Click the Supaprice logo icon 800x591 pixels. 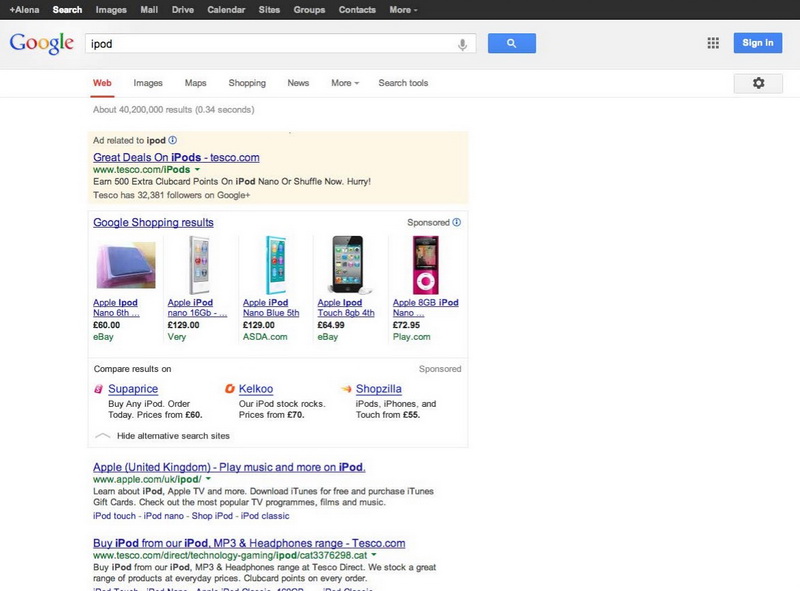(99, 389)
